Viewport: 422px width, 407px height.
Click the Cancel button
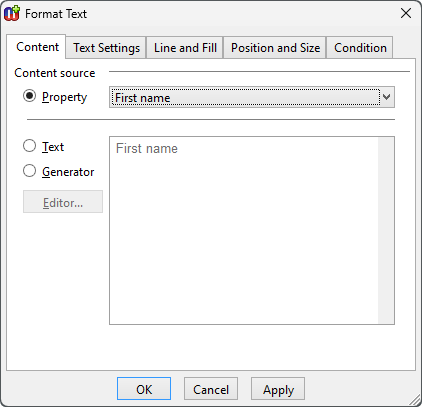tap(211, 389)
